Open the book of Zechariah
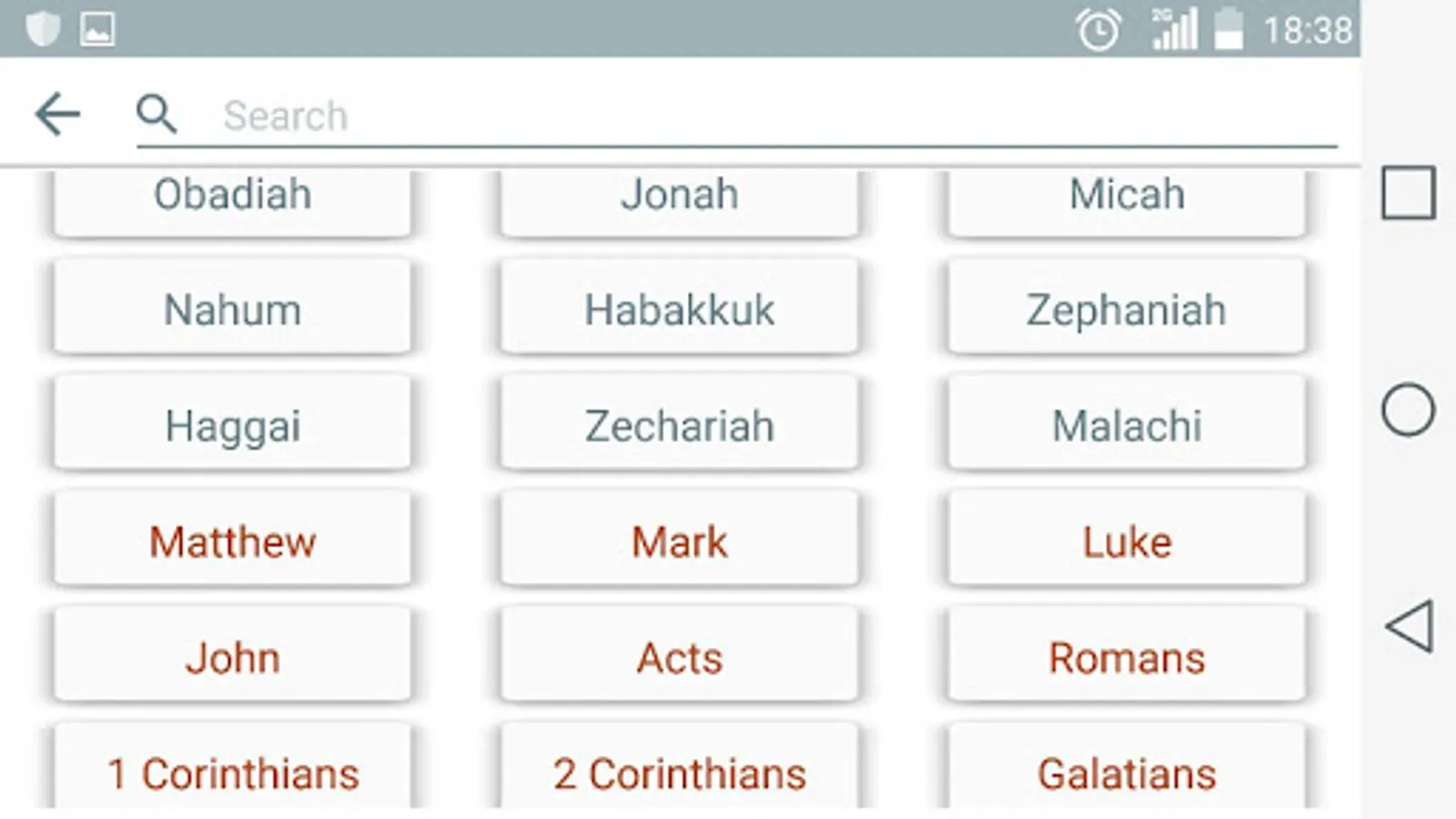The width and height of the screenshot is (1456, 819). 679,425
